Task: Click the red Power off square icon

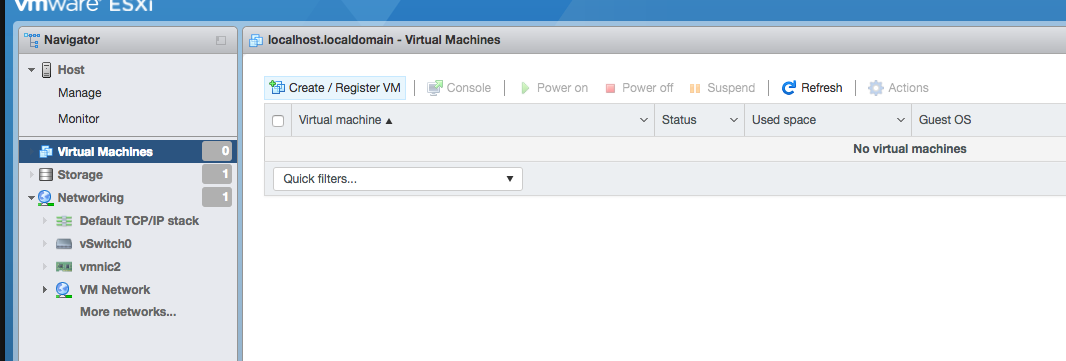Action: [x=610, y=88]
